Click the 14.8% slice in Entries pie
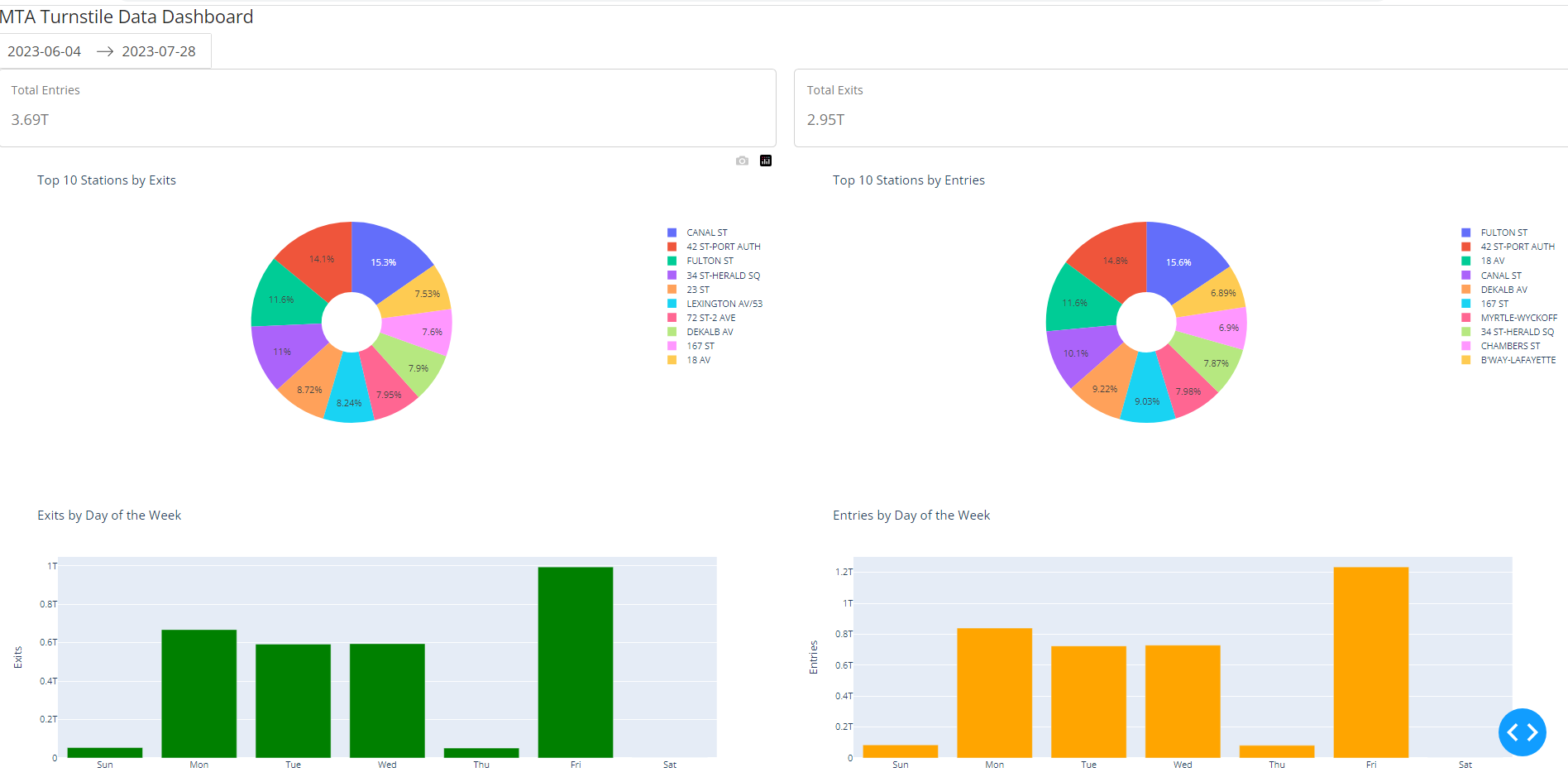 [1116, 259]
